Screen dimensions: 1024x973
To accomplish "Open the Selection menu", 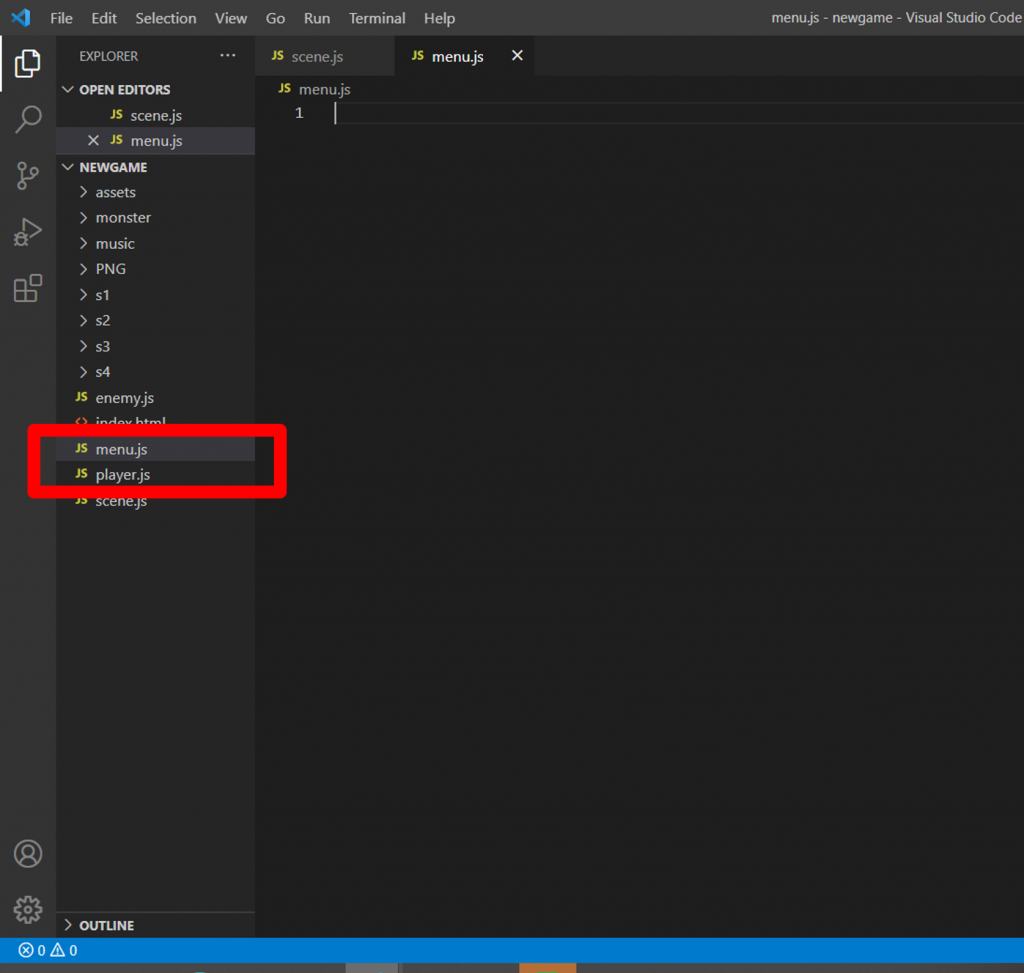I will pyautogui.click(x=166, y=18).
